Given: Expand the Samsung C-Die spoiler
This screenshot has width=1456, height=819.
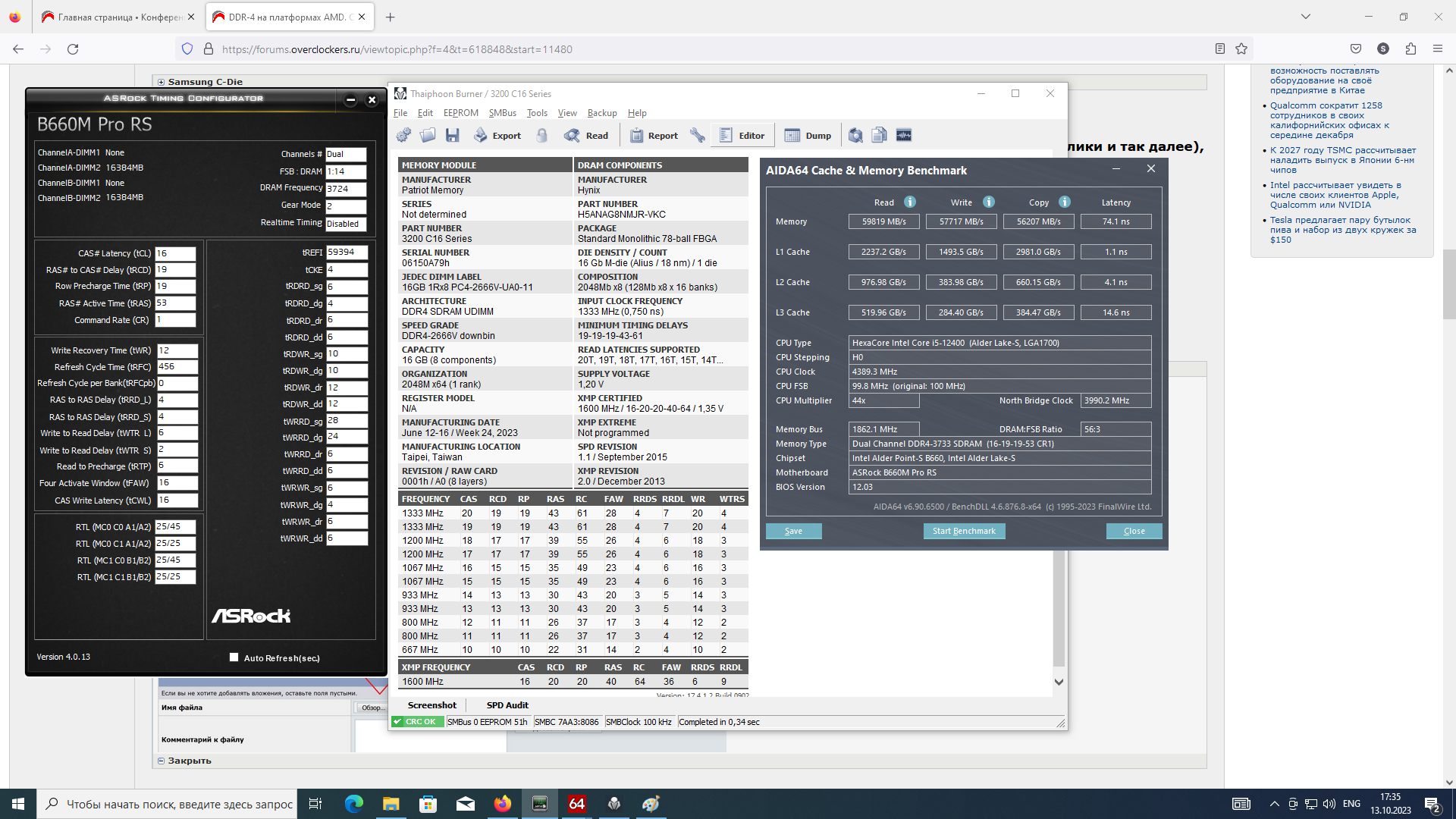Looking at the screenshot, I should coord(161,82).
